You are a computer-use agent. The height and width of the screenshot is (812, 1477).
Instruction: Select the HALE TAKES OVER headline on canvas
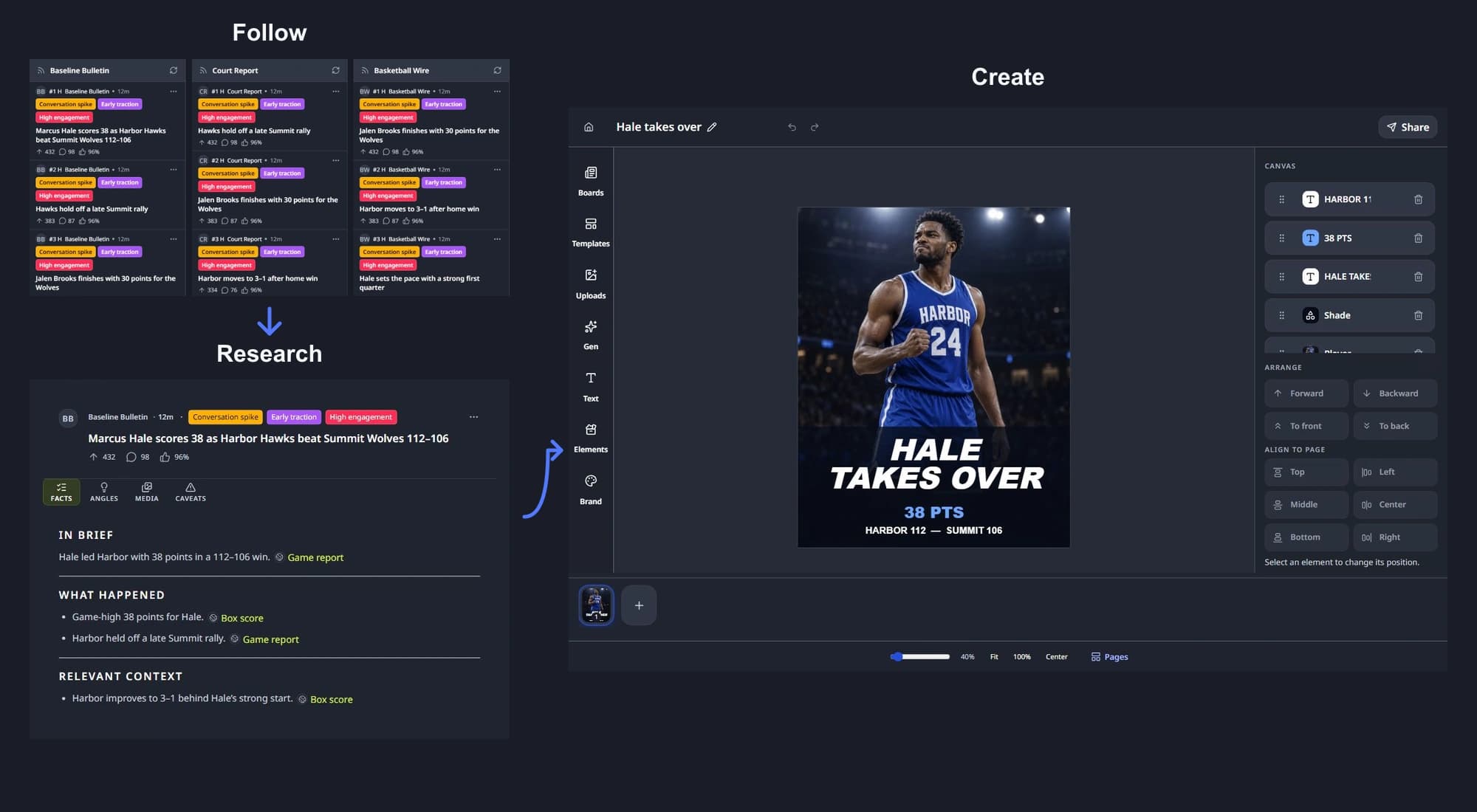936,464
